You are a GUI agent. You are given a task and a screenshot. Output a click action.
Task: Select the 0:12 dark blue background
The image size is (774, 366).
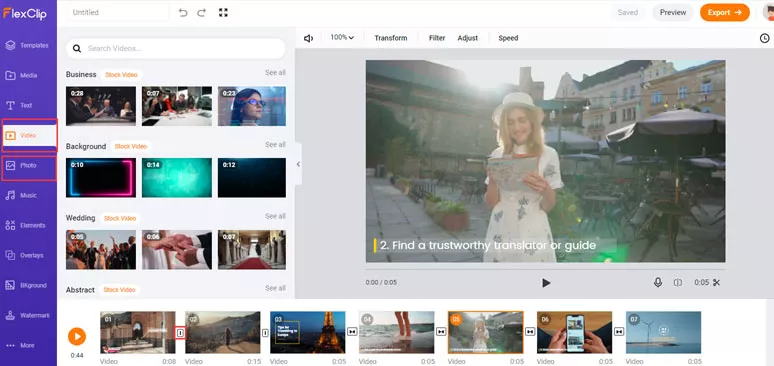pos(252,178)
